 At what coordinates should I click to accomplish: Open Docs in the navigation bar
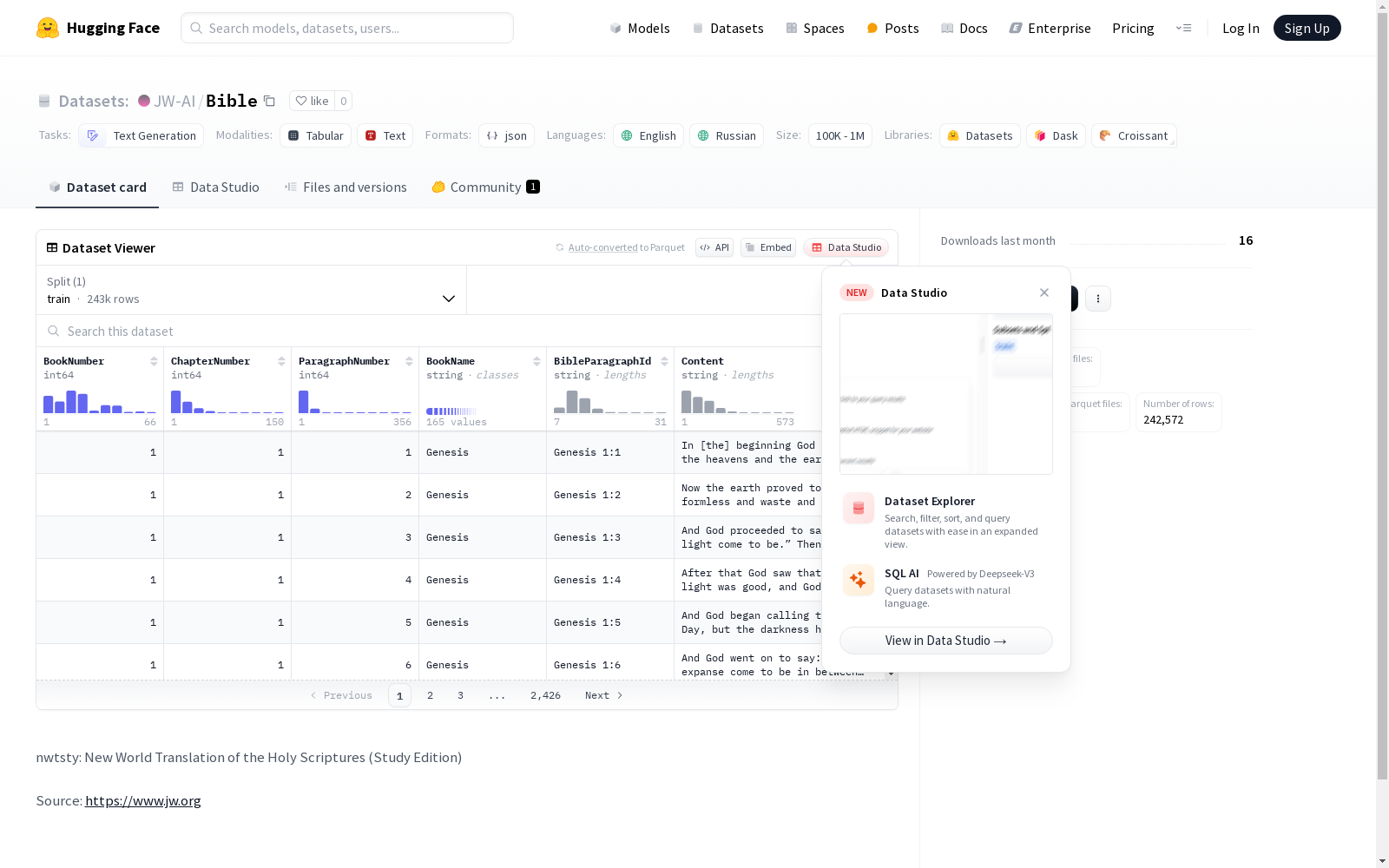click(964, 28)
